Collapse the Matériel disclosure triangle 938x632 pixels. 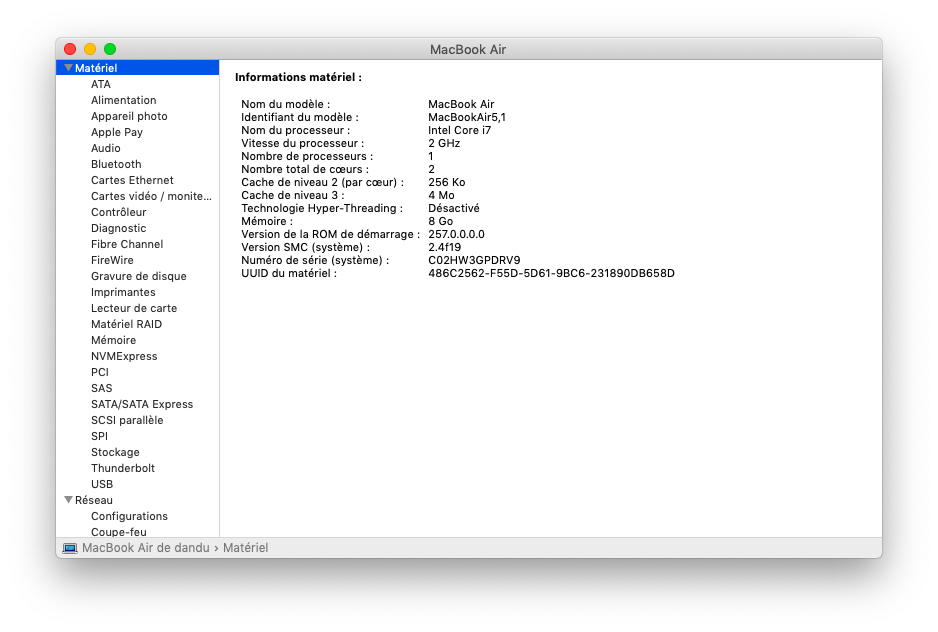coord(68,68)
